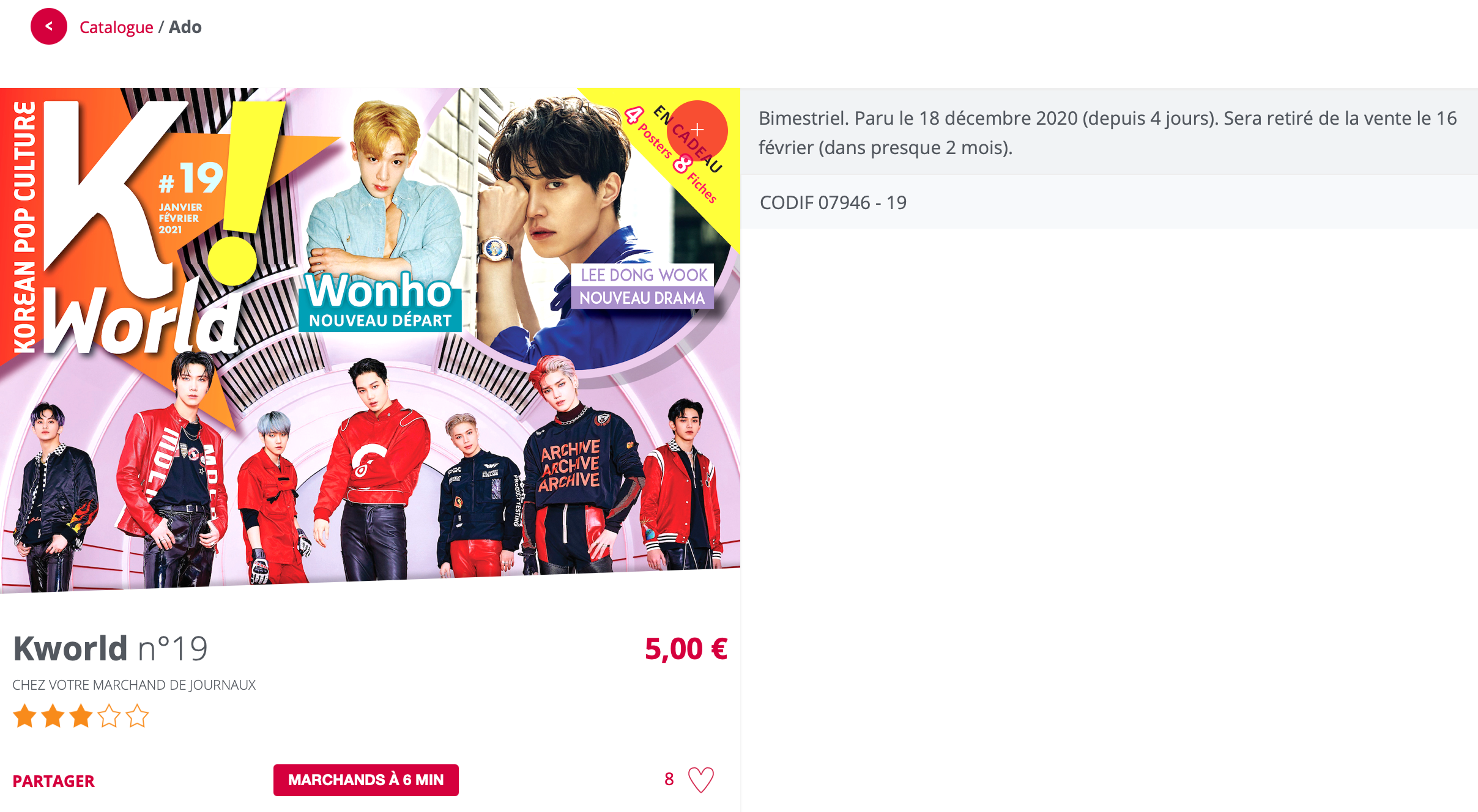Rate two stars with the second star
Screen dimensions: 1478x812
coord(53,715)
